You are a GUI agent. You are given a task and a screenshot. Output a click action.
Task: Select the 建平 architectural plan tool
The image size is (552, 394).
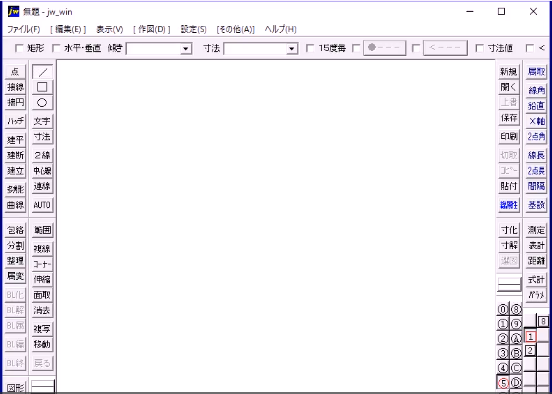15,140
